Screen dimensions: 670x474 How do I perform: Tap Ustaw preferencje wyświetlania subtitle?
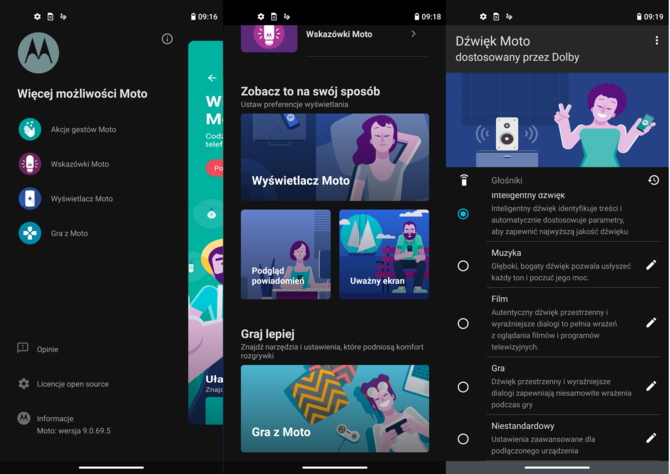click(x=294, y=104)
